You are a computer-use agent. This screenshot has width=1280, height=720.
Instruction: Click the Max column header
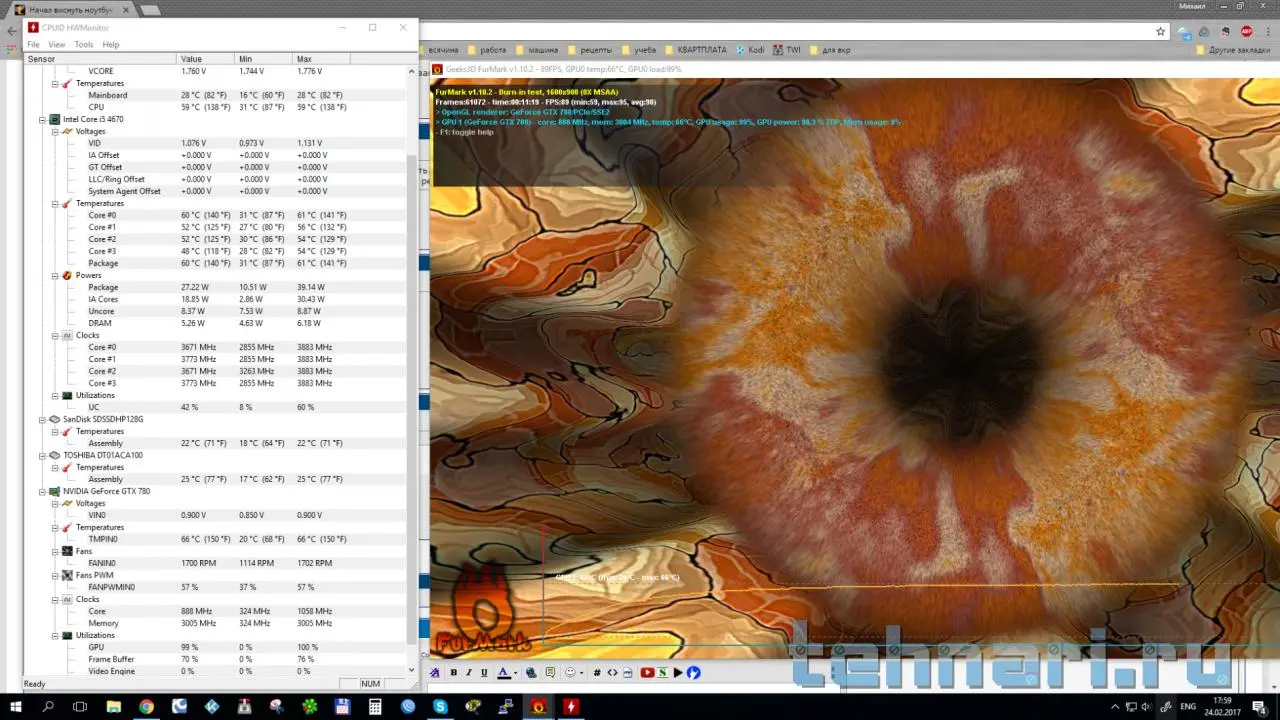(304, 59)
